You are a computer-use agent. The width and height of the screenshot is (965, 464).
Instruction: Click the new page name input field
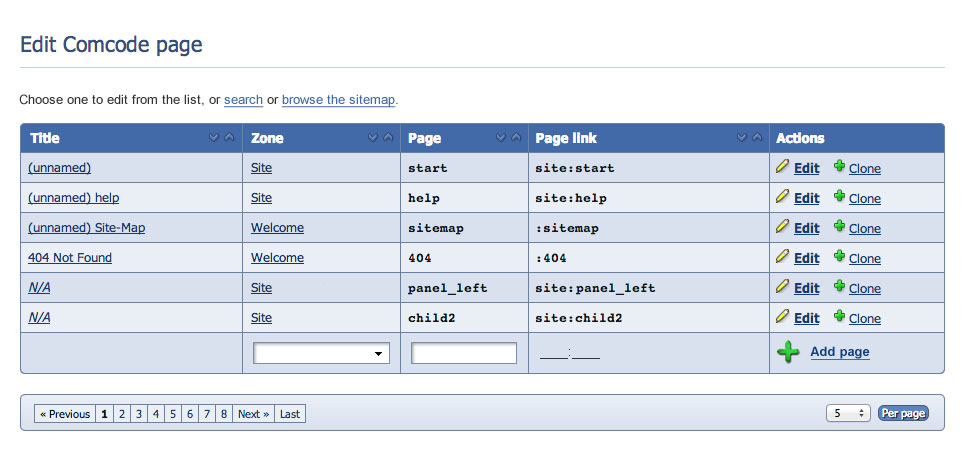[x=464, y=353]
